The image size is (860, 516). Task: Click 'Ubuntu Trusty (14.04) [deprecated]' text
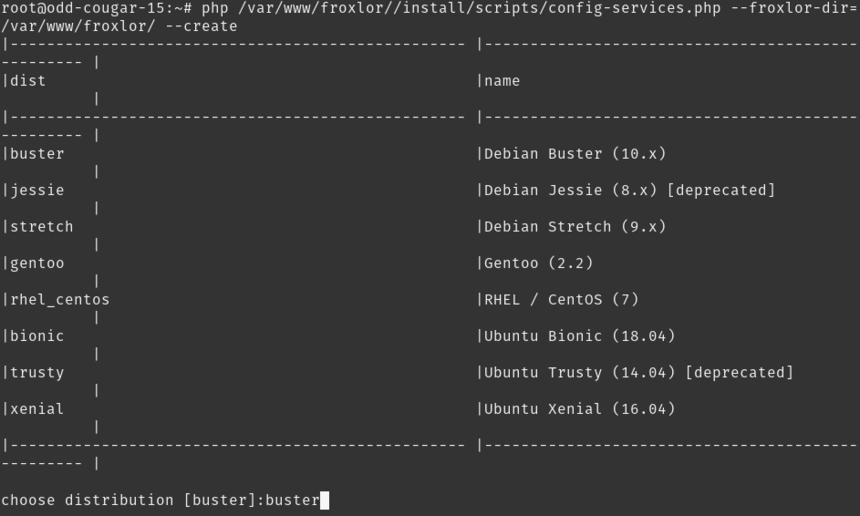click(x=638, y=372)
